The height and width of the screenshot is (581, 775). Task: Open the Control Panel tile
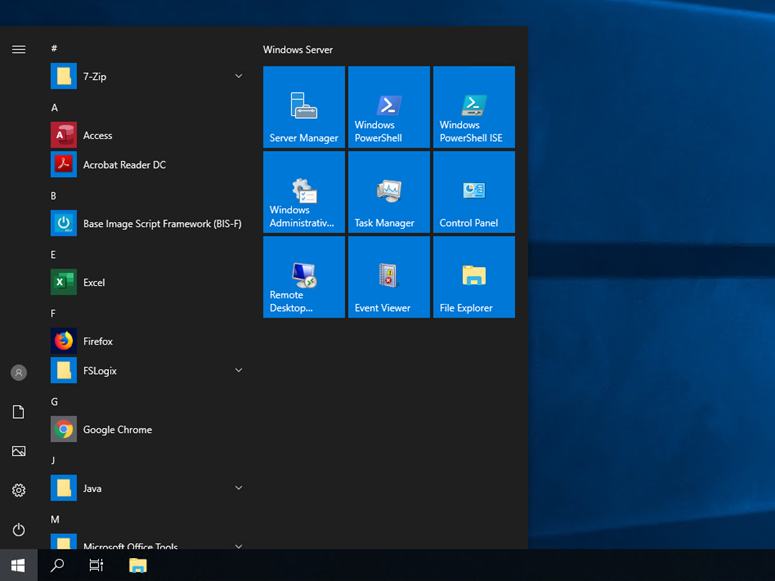[x=474, y=192]
